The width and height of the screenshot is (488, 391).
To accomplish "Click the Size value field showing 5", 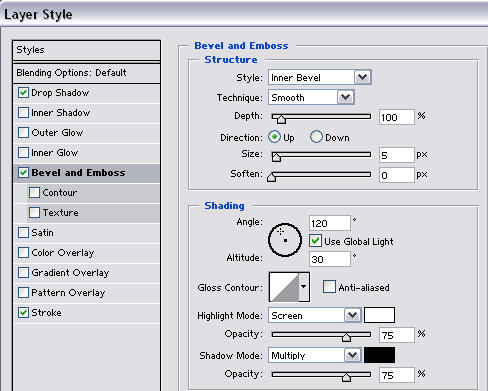I will tap(397, 155).
